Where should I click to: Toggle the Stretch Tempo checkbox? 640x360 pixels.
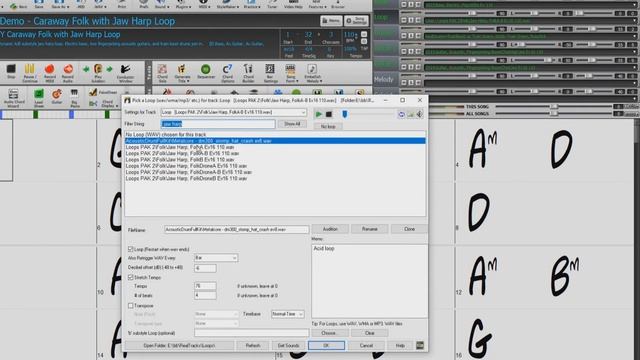[131, 277]
